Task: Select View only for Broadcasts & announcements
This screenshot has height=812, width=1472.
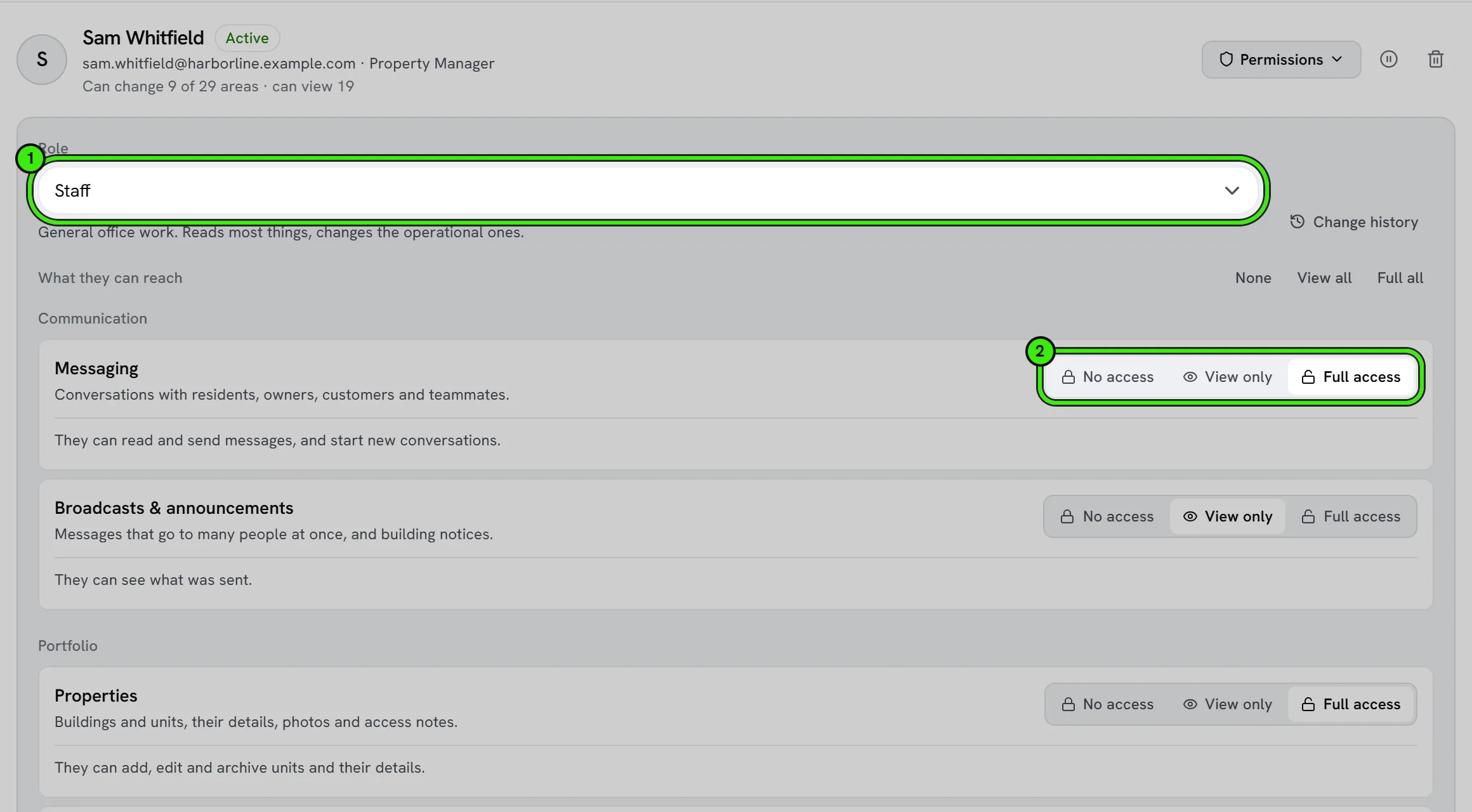Action: click(1227, 516)
